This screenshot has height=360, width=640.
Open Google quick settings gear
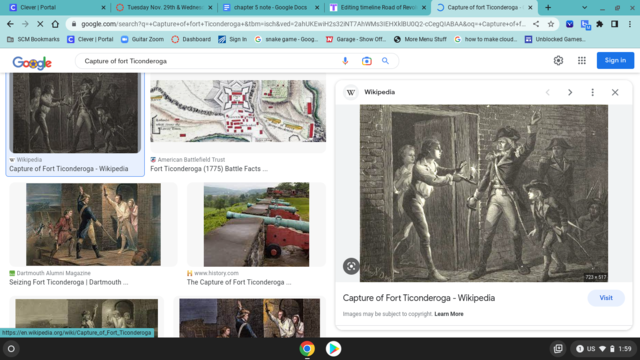pyautogui.click(x=558, y=60)
